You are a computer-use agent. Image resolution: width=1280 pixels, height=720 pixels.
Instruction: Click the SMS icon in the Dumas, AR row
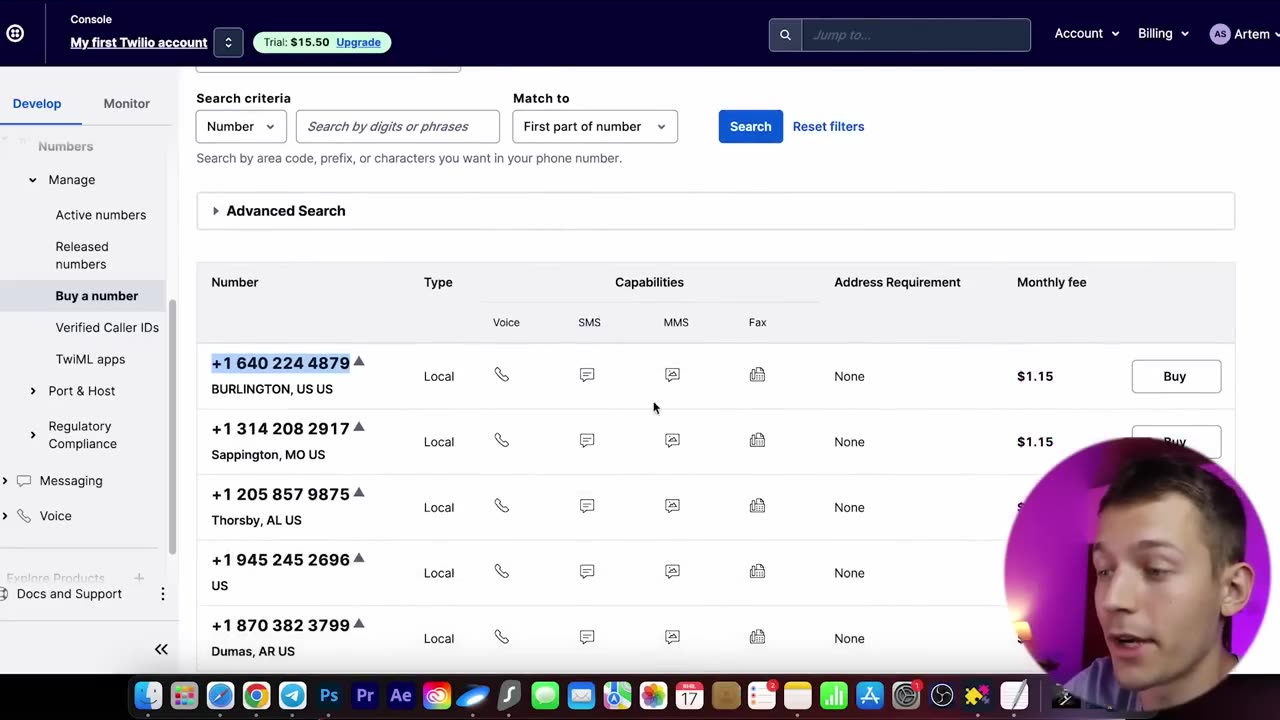point(587,637)
